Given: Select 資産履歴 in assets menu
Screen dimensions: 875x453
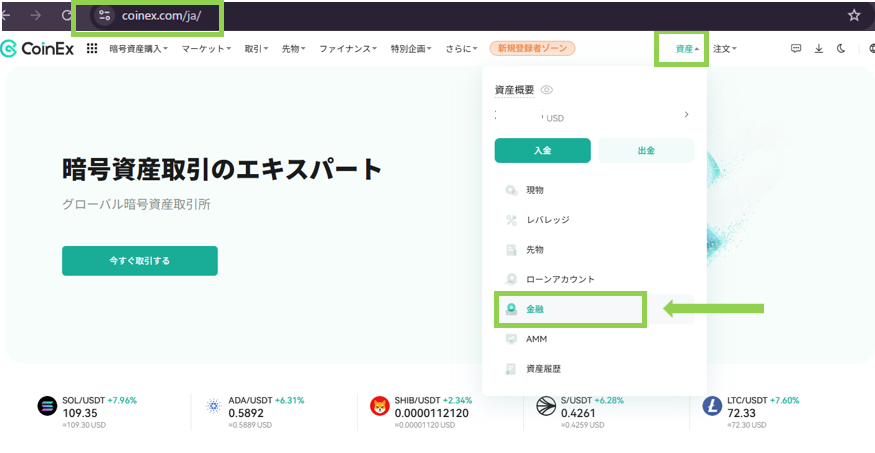Looking at the screenshot, I should (x=594, y=369).
